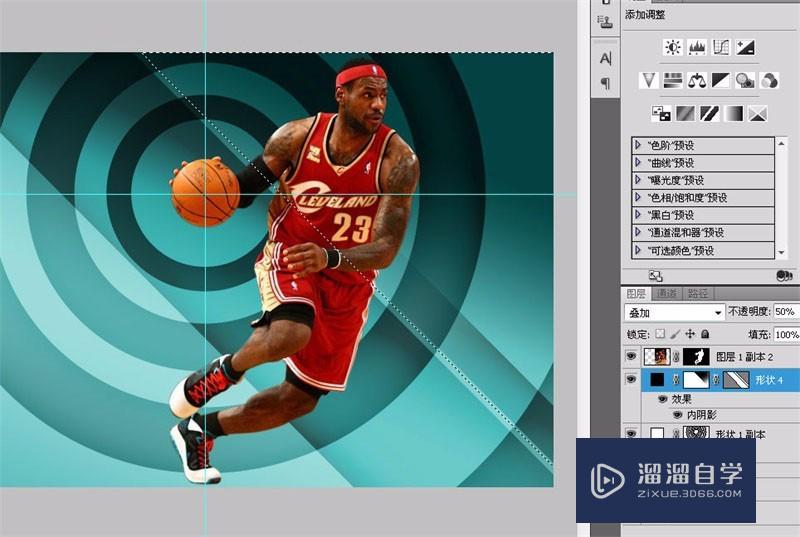Expand the "曲线"预设 presets
800x537 pixels.
(638, 163)
